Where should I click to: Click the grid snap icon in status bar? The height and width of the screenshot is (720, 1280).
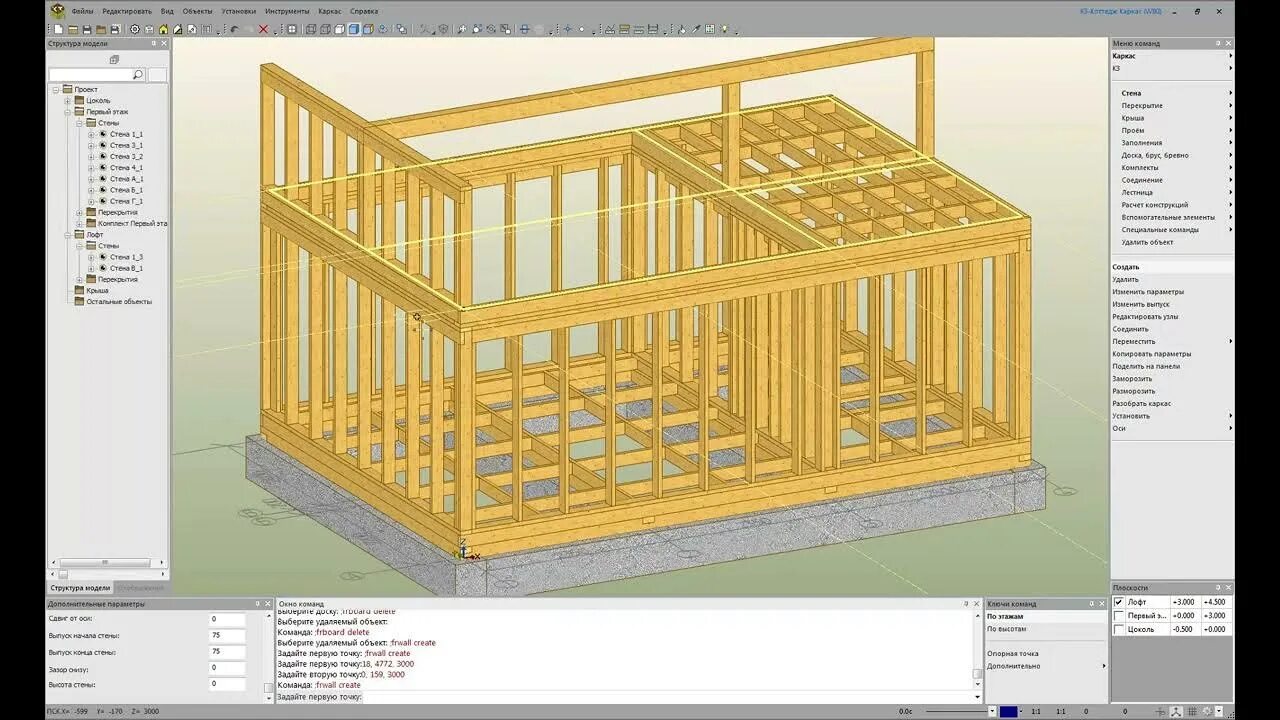(1191, 710)
